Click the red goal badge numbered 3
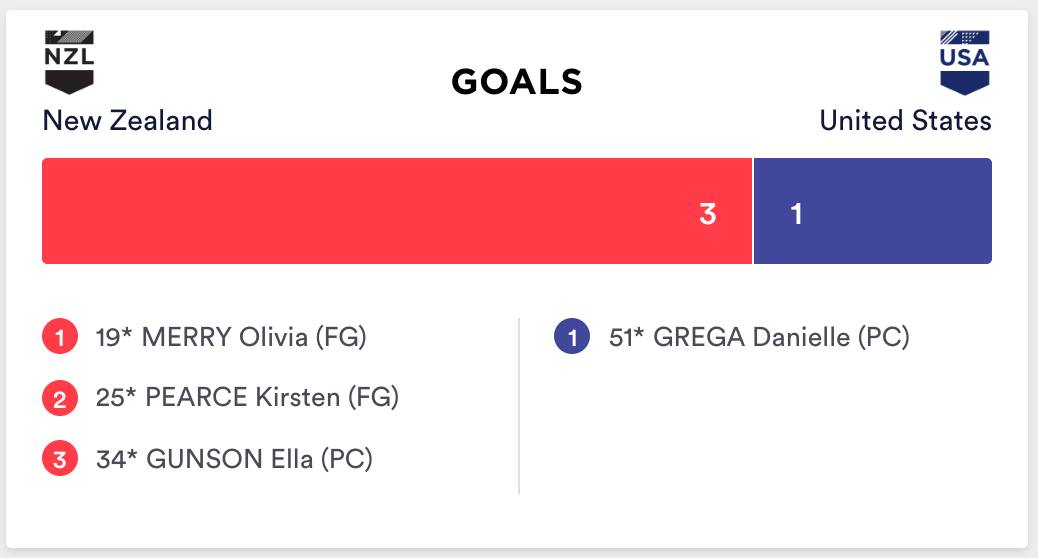Screen dimensions: 1038x558 (59, 461)
